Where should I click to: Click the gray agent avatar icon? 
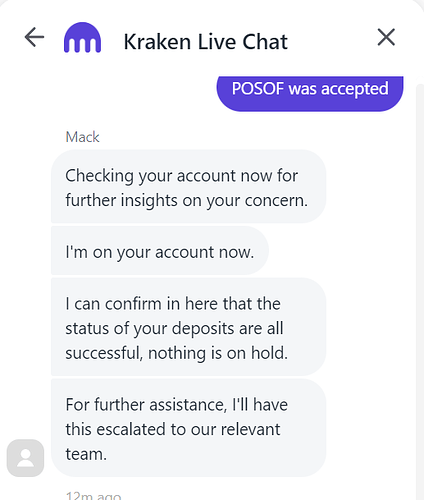coord(25,458)
